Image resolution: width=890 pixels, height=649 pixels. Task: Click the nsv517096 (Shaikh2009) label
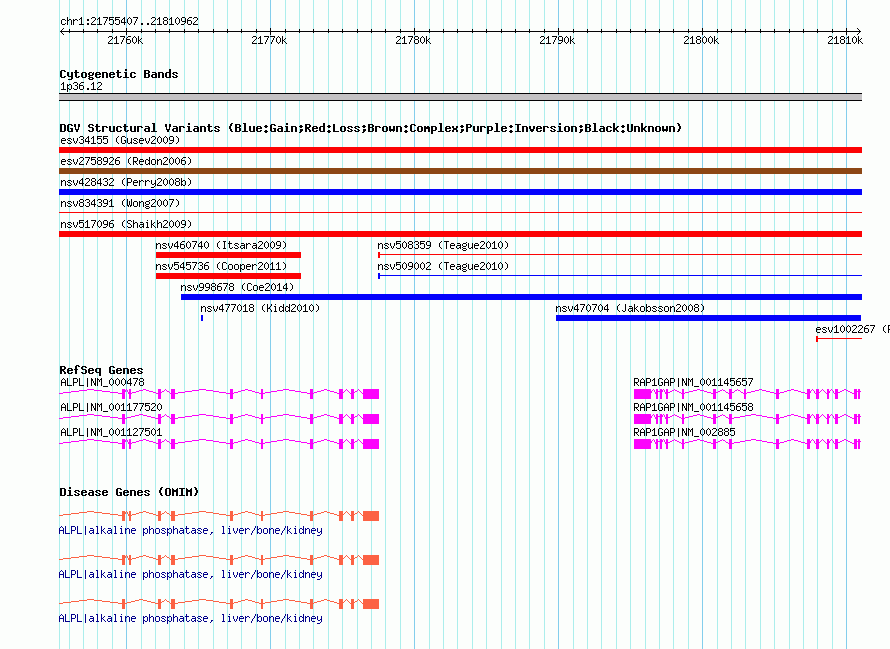(126, 224)
